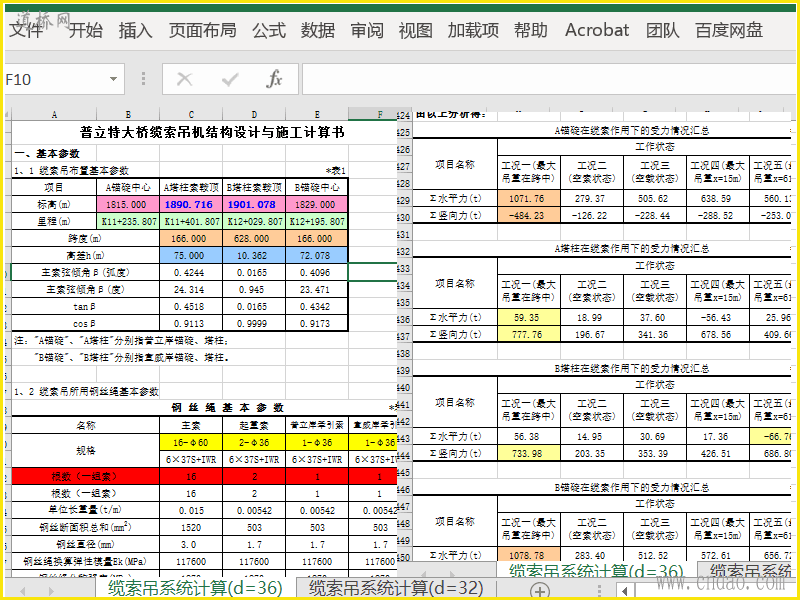The width and height of the screenshot is (800, 600).
Task: Open the 帮助 tab
Action: (x=531, y=30)
